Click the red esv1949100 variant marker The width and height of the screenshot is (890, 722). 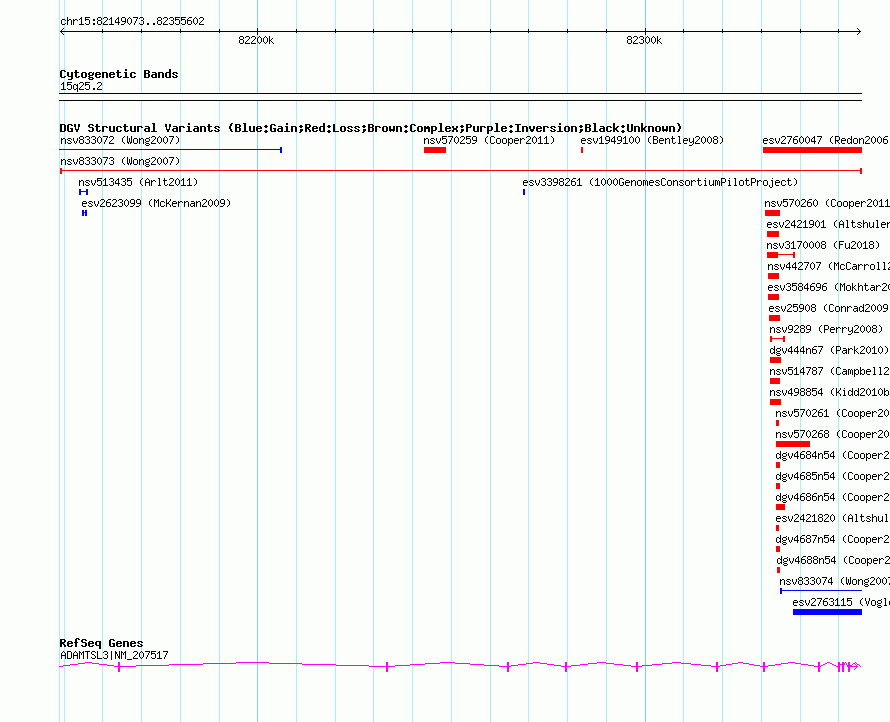tap(582, 150)
